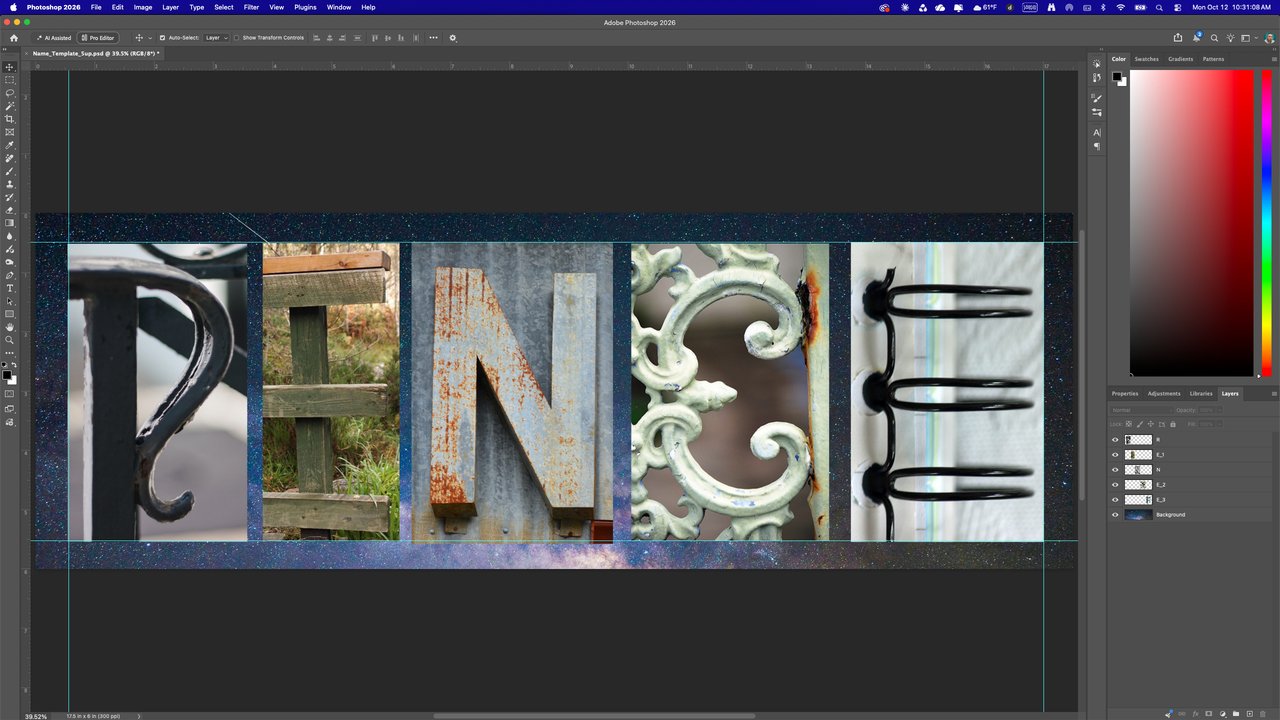Switch to the Swatches tab

pos(1146,59)
